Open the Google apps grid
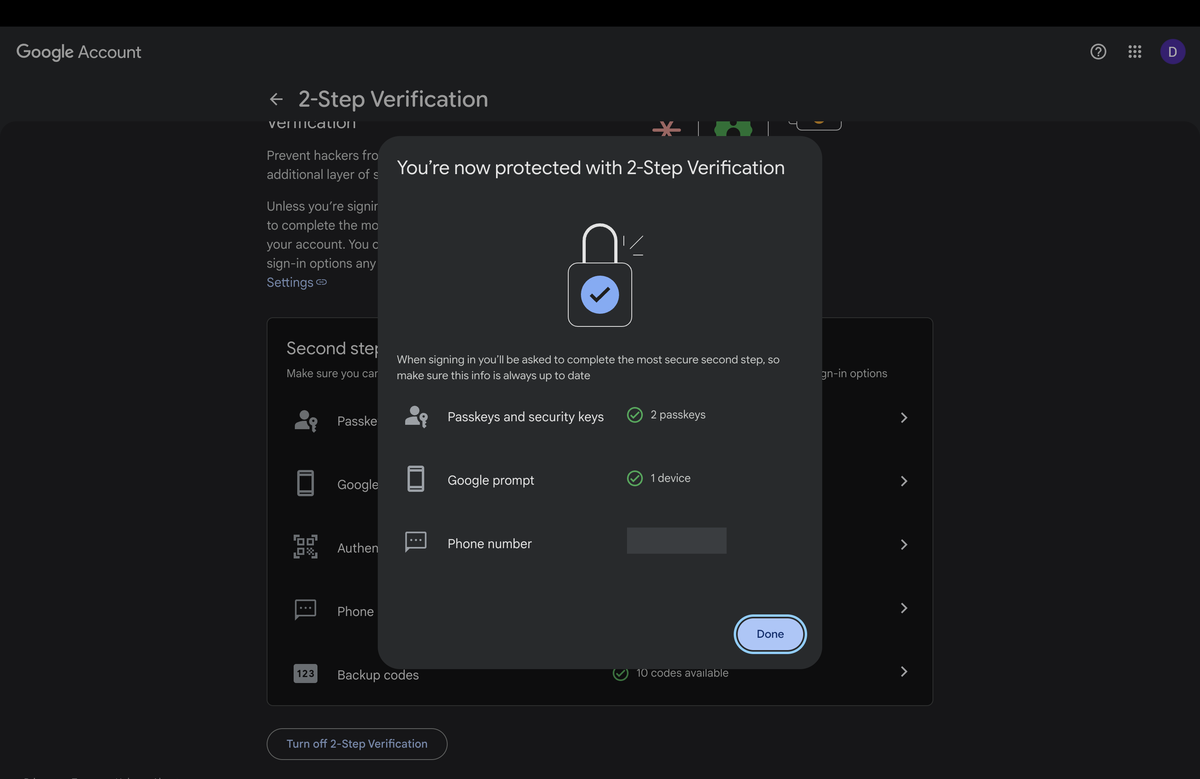 tap(1135, 52)
